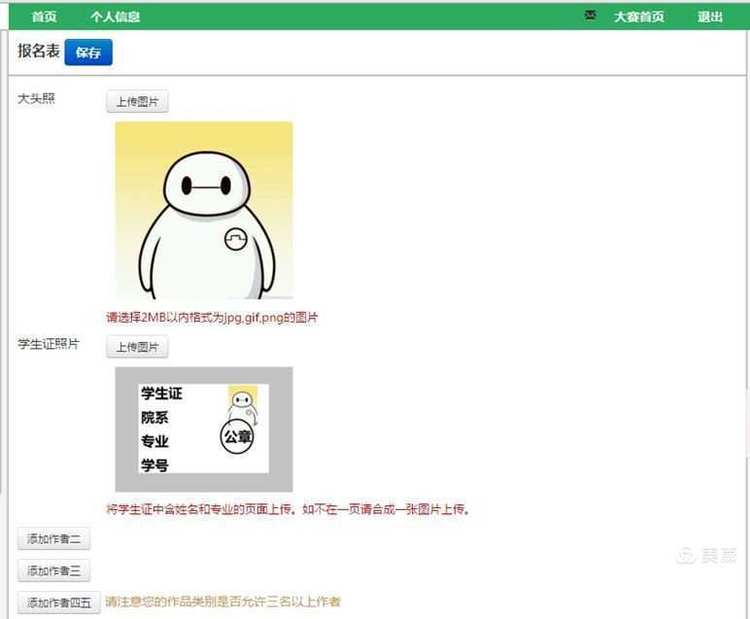The image size is (750, 619).
Task: Click the 请注意您的作品类别 warning text
Action: point(223,601)
